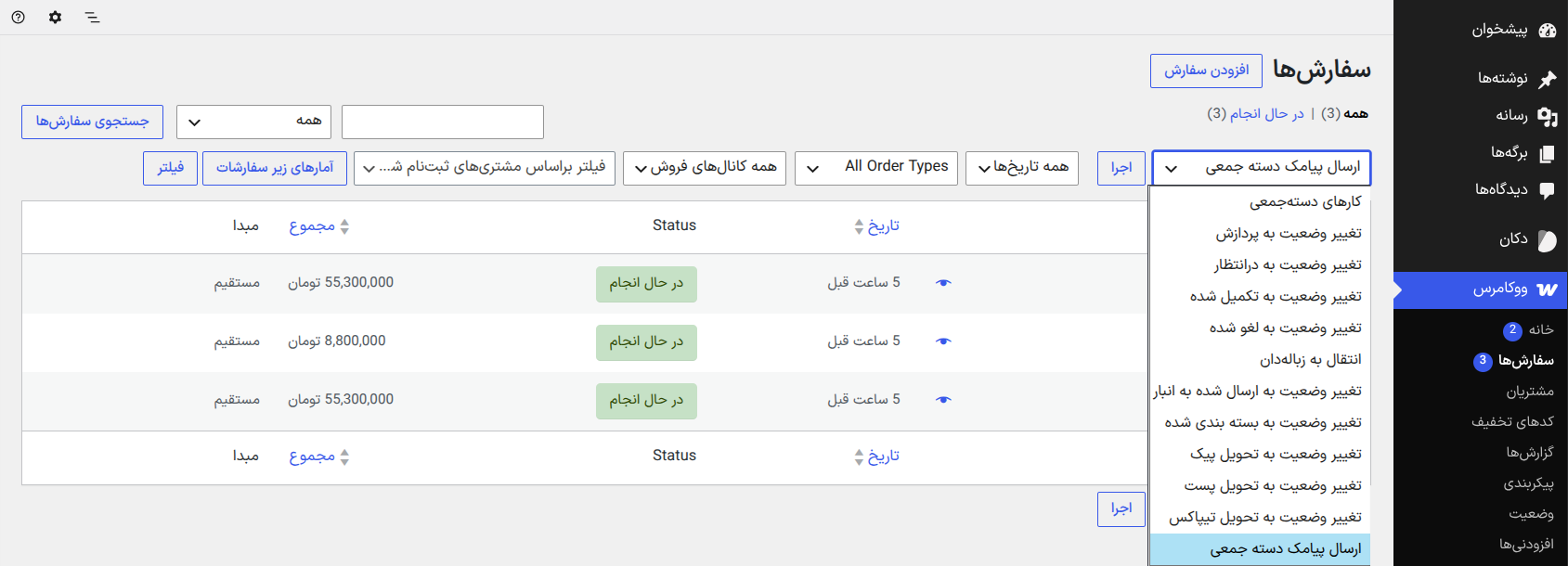Image resolution: width=1568 pixels, height=566 pixels.
Task: Open افزودنی‌ها in sidebar
Action: [1526, 545]
